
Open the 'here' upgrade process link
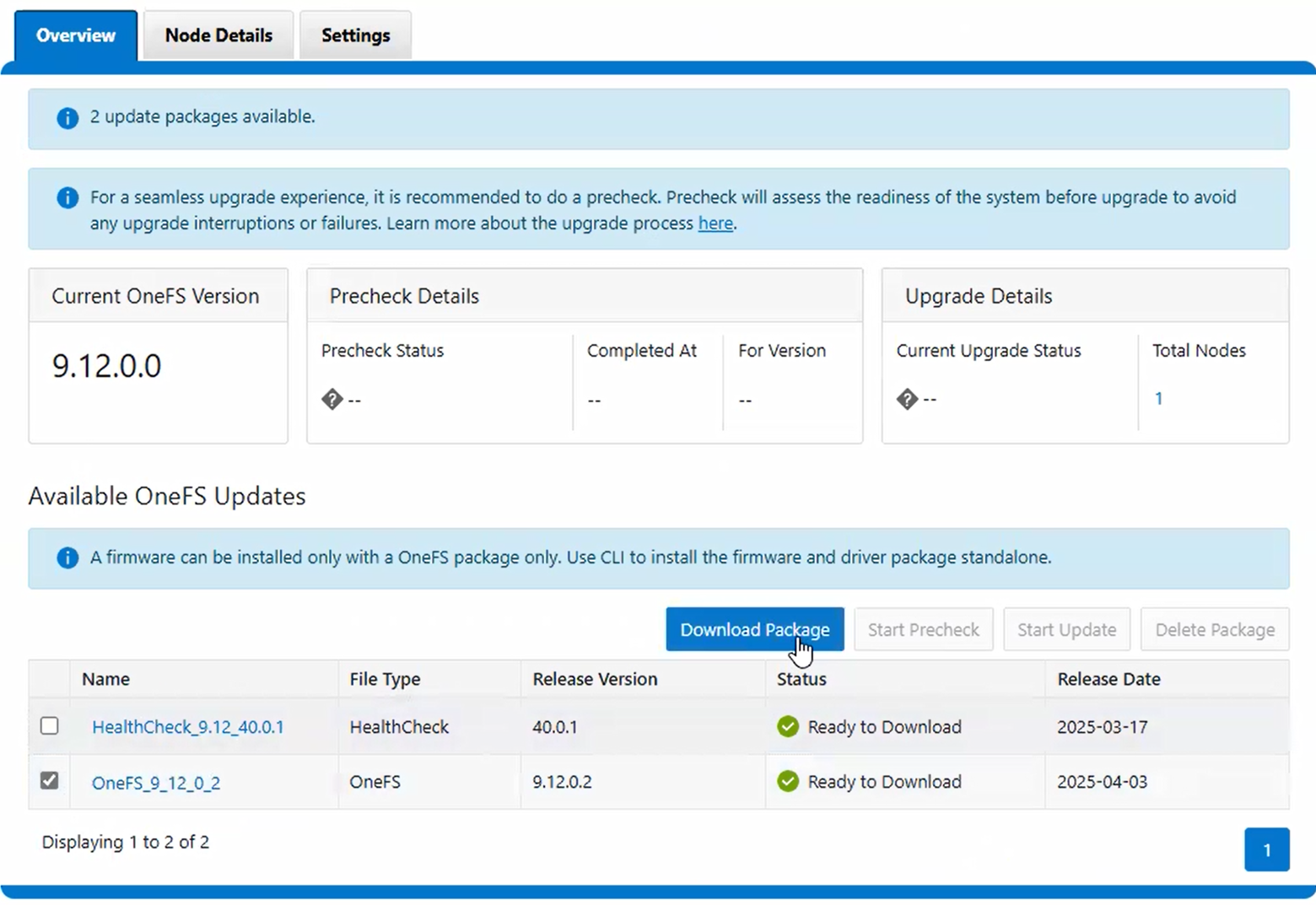point(715,224)
